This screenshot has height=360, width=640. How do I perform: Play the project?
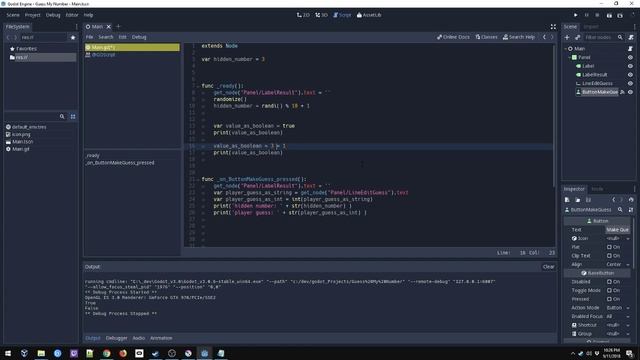click(x=576, y=15)
